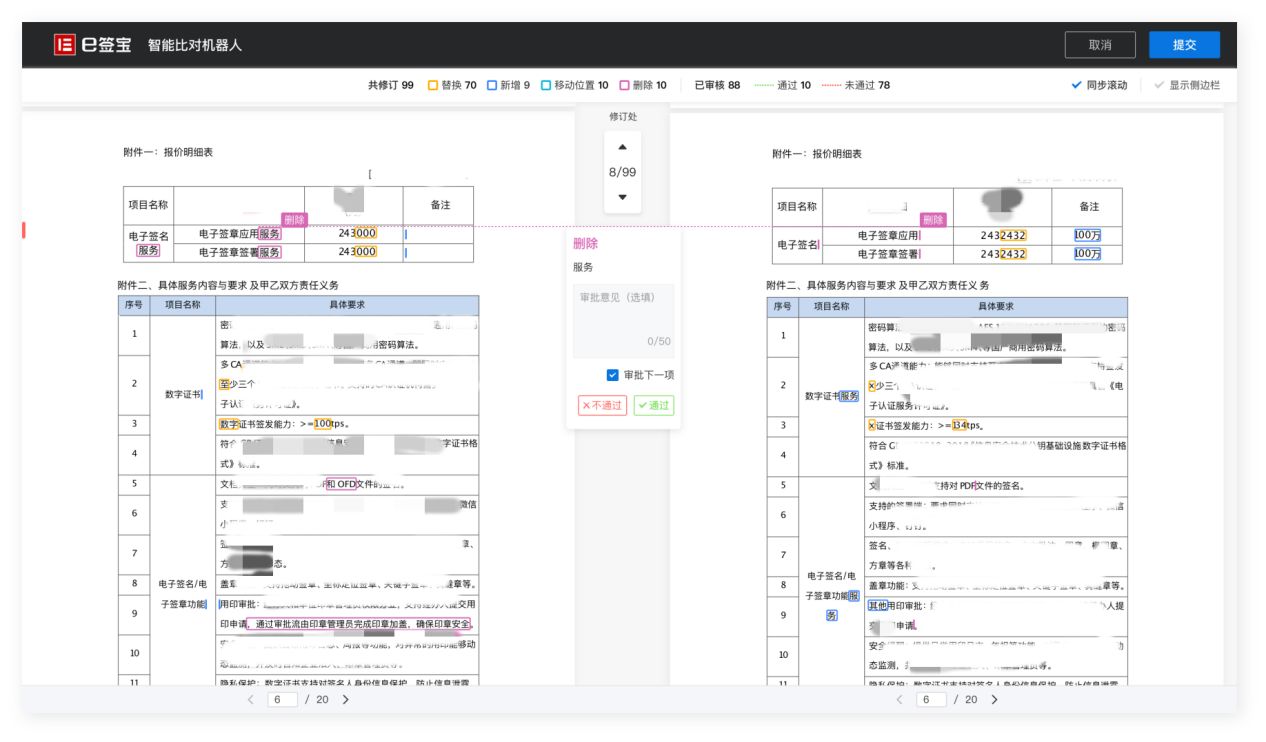Click blue 服务 after 数字证书 in right document
Viewport: 1266px width, 742px height.
(x=849, y=396)
